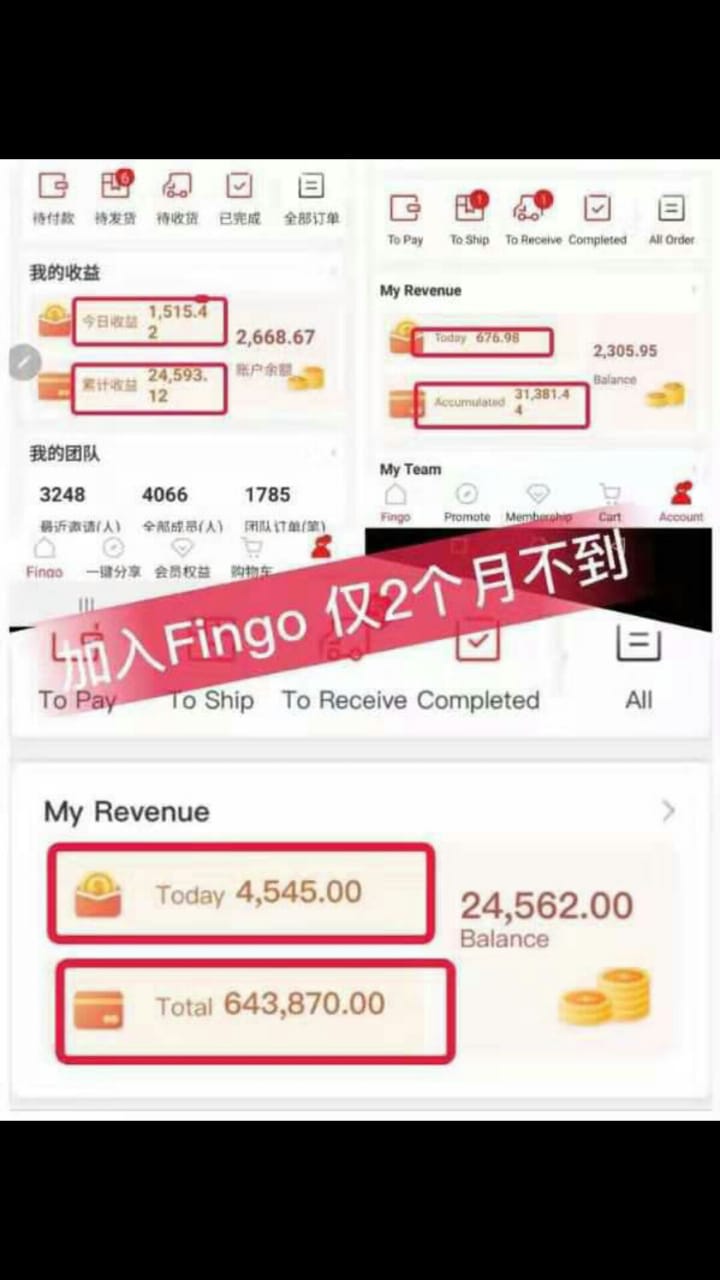Open the Cart tab
The width and height of the screenshot is (720, 1280).
click(610, 502)
